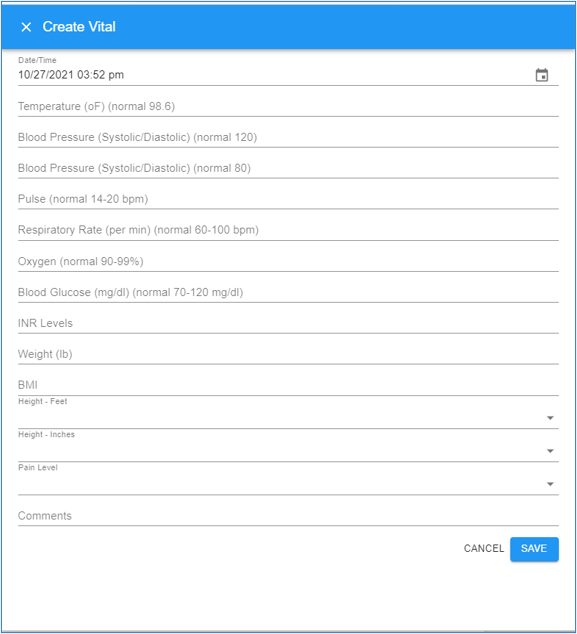
Task: Save the new vital record
Action: [x=534, y=549]
